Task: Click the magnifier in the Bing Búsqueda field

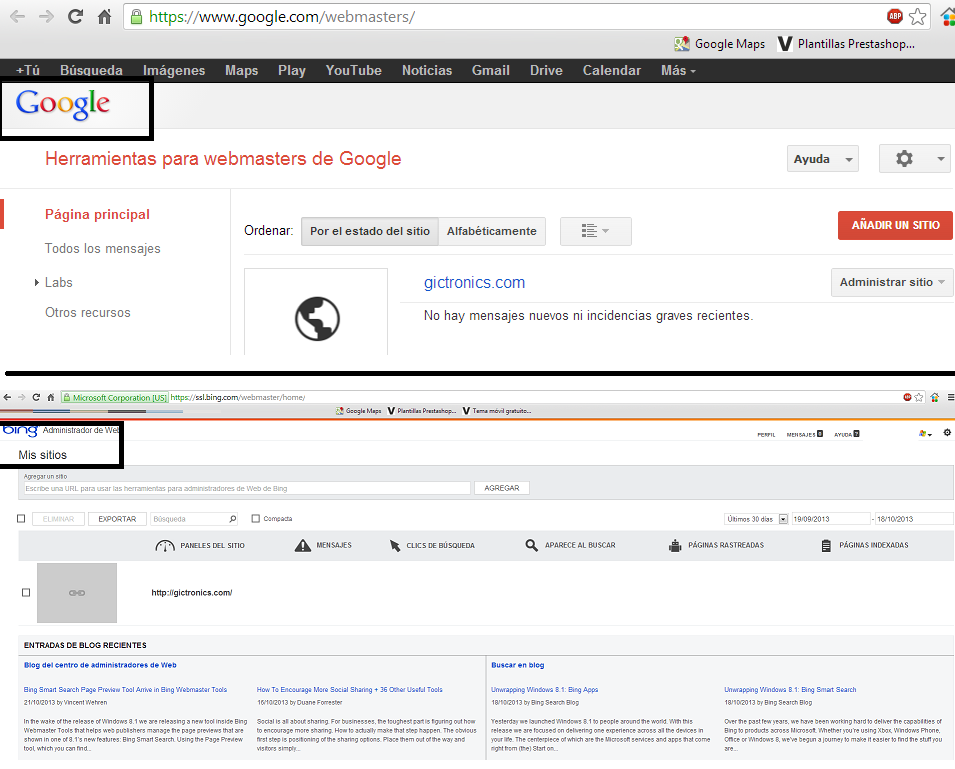Action: click(x=233, y=519)
